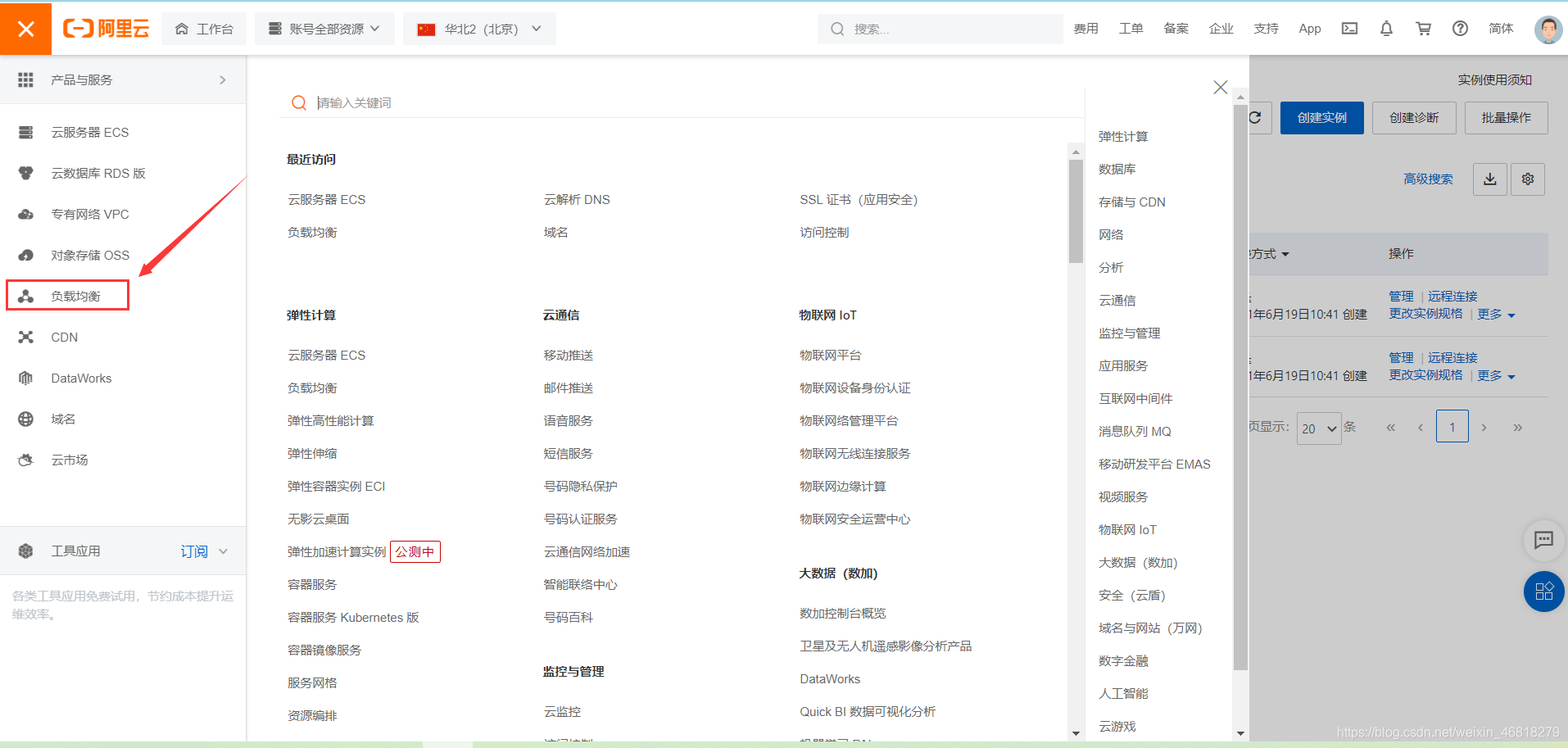Expand the 账号全部资源 dropdown
Image resolution: width=1568 pixels, height=748 pixels.
(324, 29)
